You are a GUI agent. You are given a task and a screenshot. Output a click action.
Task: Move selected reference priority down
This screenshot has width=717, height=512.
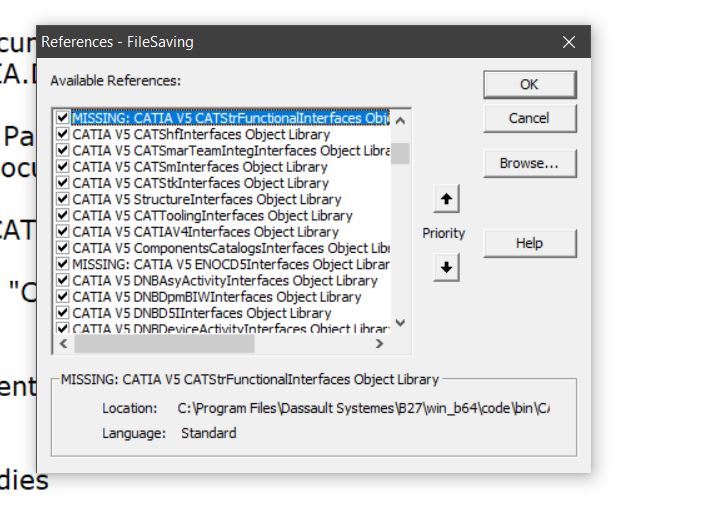point(446,267)
